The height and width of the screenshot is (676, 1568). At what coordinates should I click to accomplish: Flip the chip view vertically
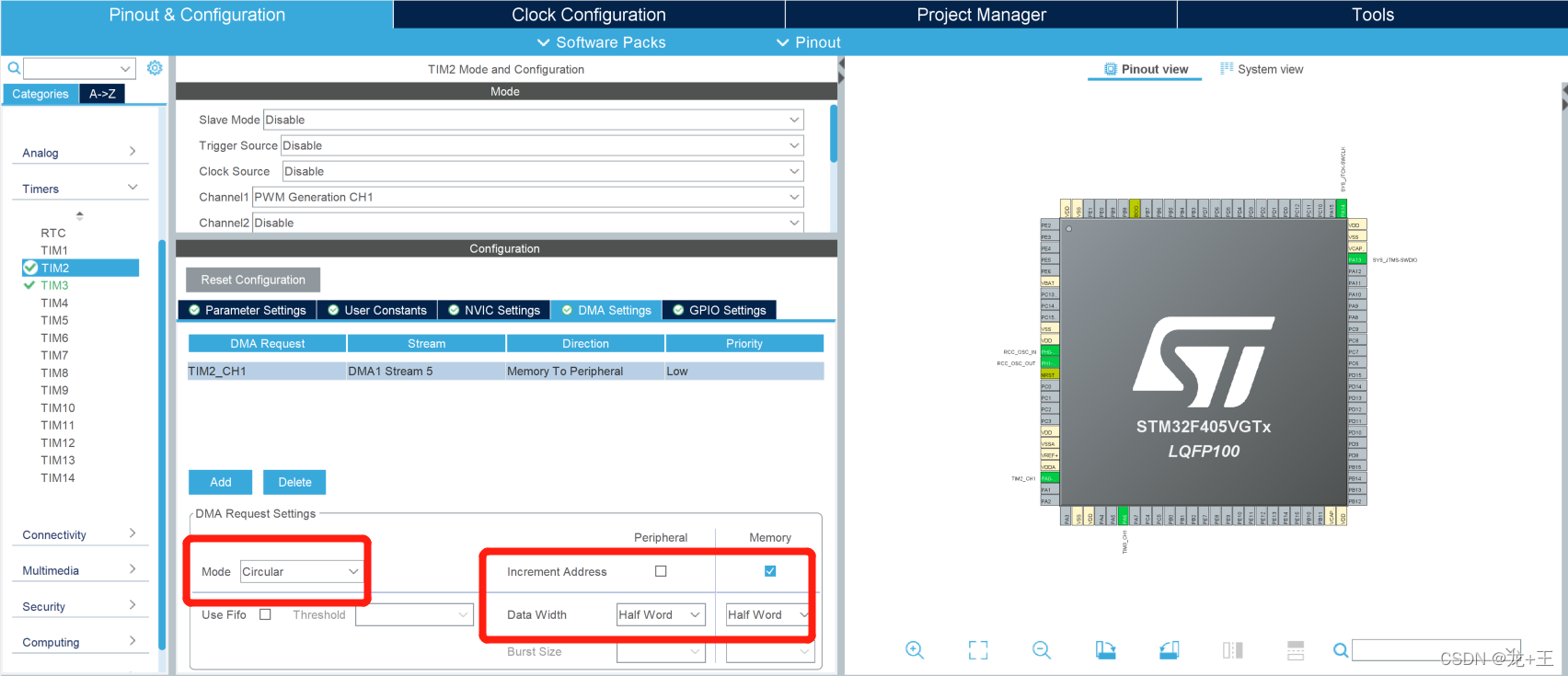(1296, 650)
